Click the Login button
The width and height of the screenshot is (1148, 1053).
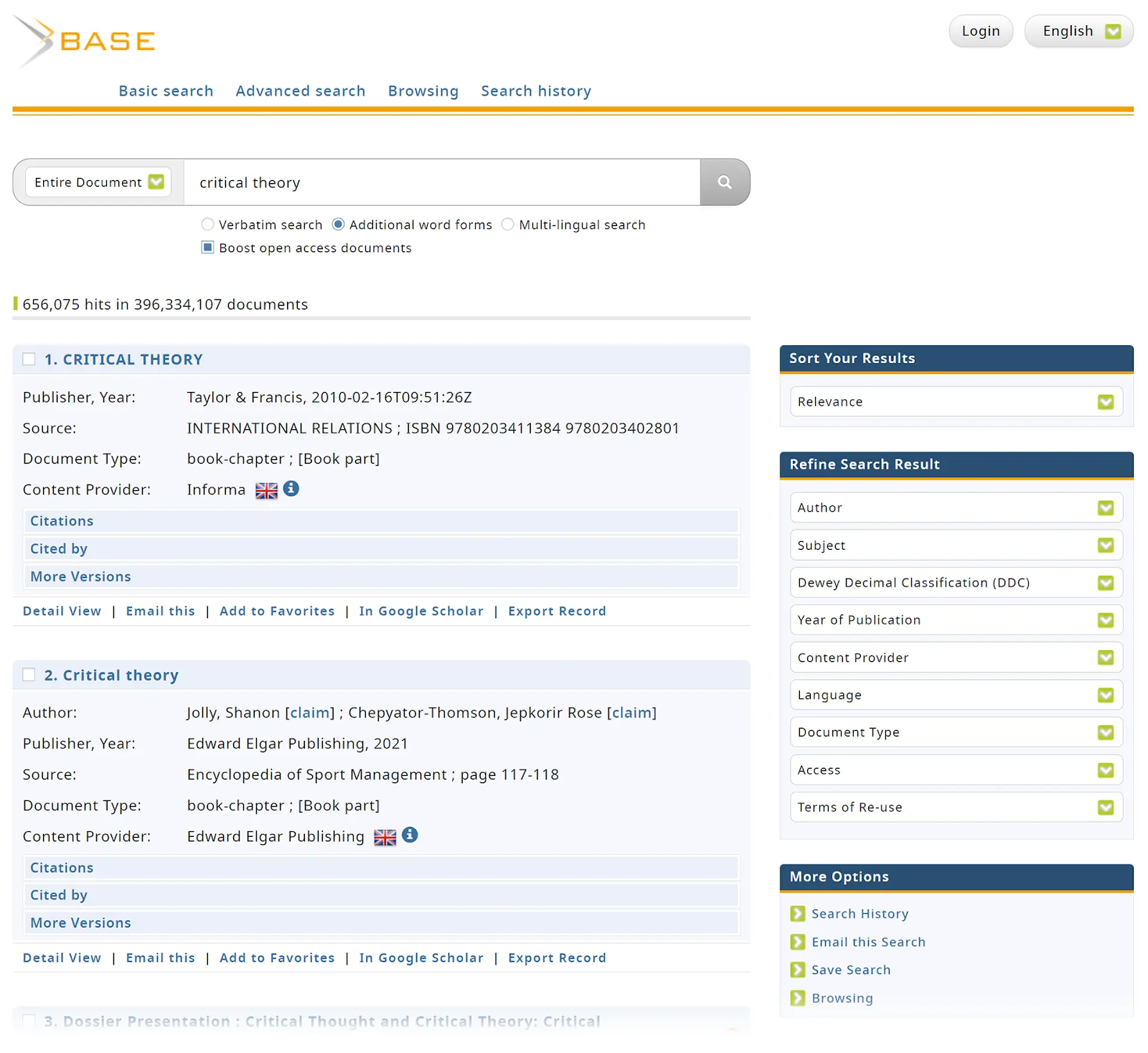(x=981, y=31)
